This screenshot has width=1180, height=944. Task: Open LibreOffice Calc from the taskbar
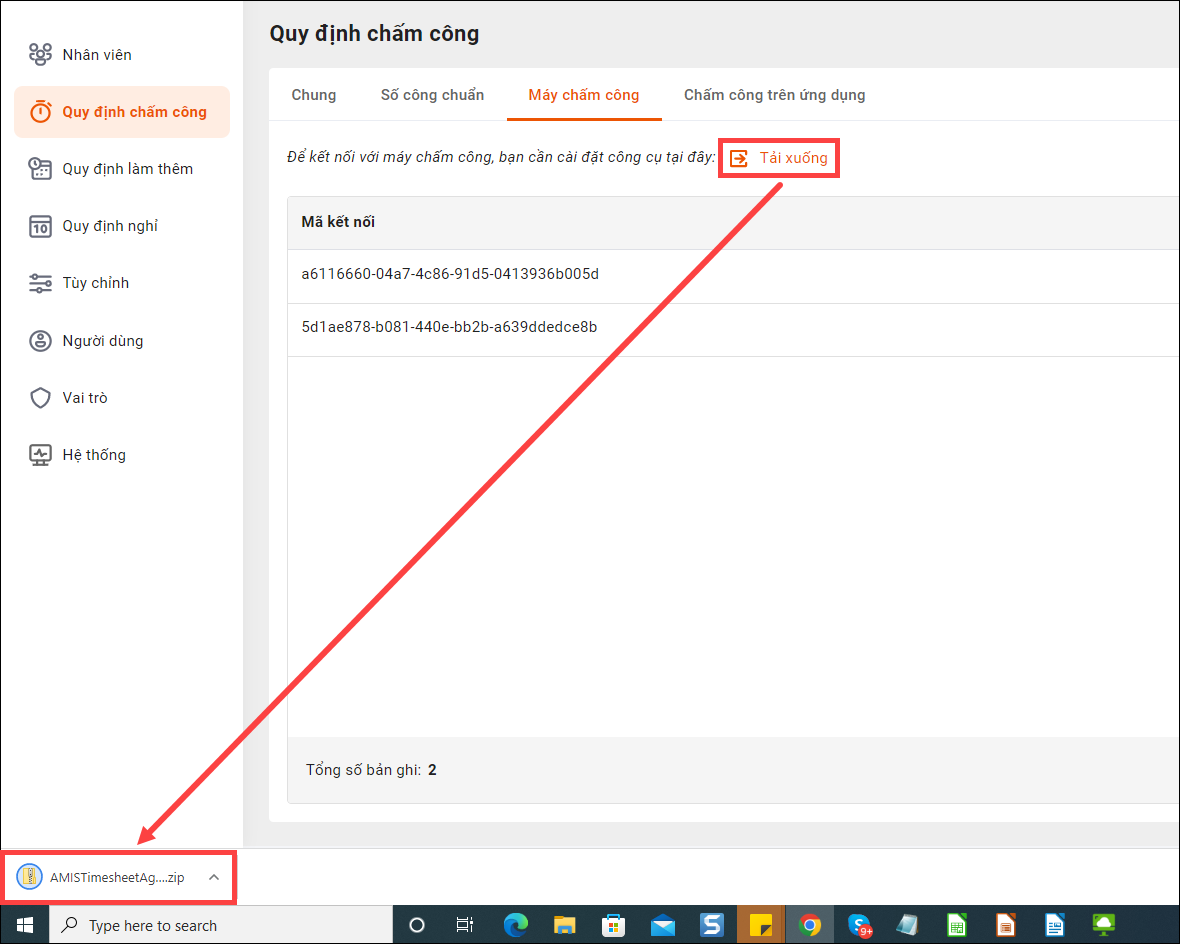click(x=957, y=925)
